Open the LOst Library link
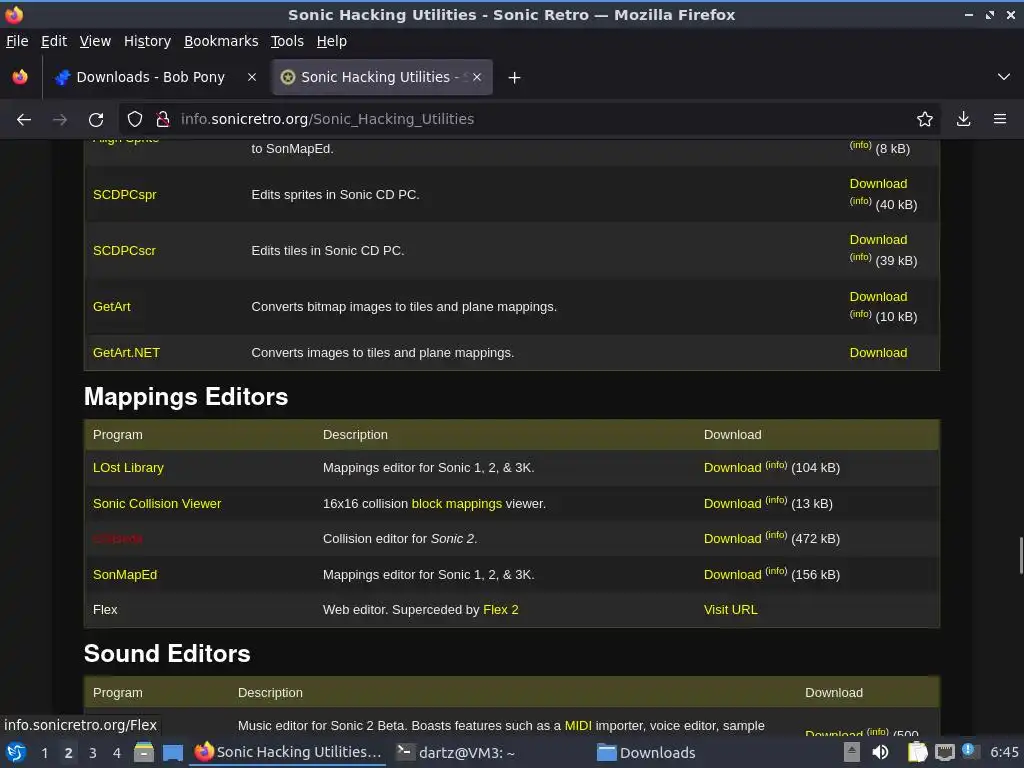This screenshot has width=1024, height=768. point(128,468)
